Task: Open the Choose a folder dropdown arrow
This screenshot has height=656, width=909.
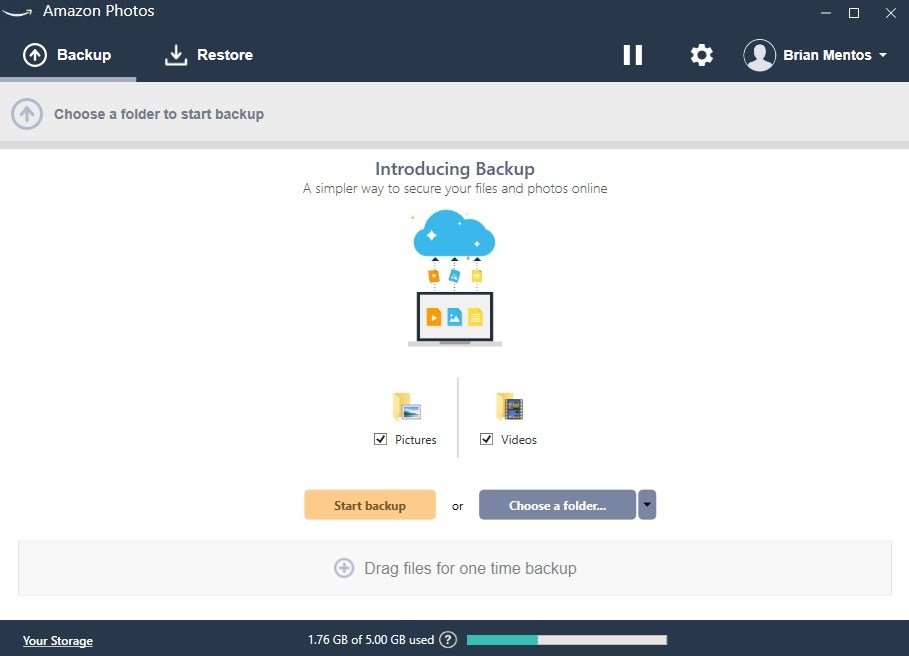Action: coord(647,505)
